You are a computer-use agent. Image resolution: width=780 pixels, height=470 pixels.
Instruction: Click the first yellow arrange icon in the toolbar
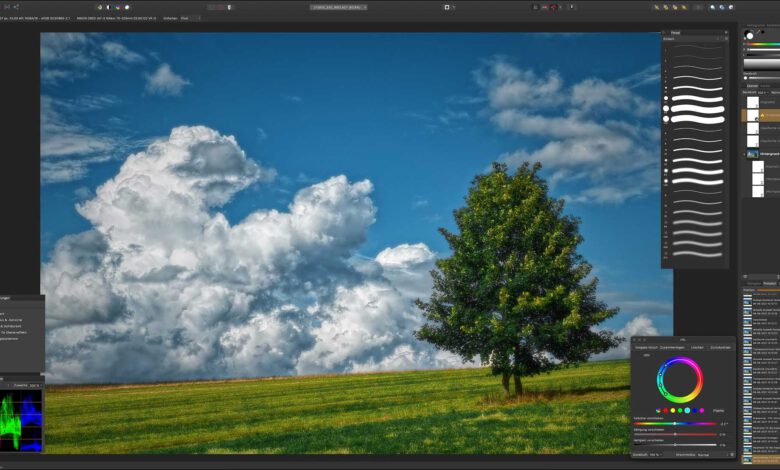coord(657,7)
